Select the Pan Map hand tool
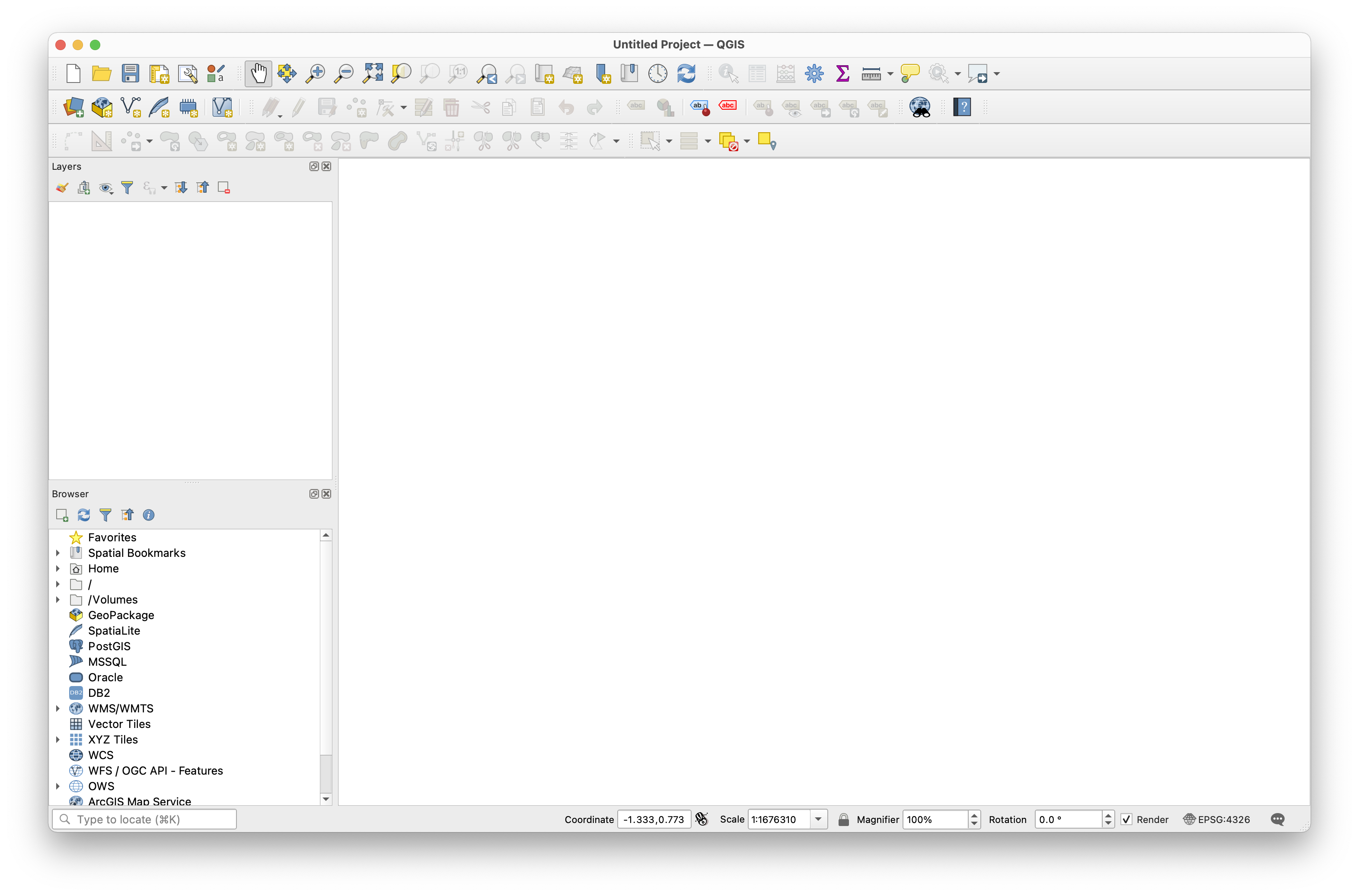Image resolution: width=1359 pixels, height=896 pixels. pyautogui.click(x=258, y=74)
